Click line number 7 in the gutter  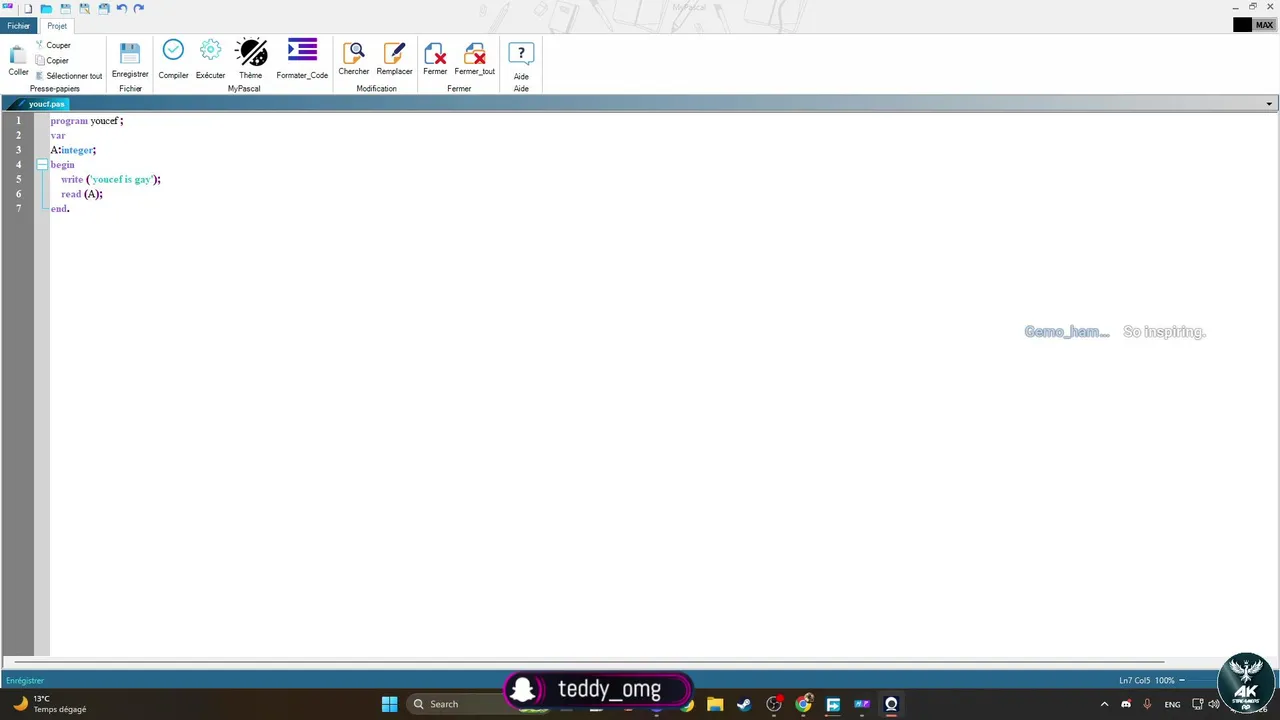coord(18,208)
